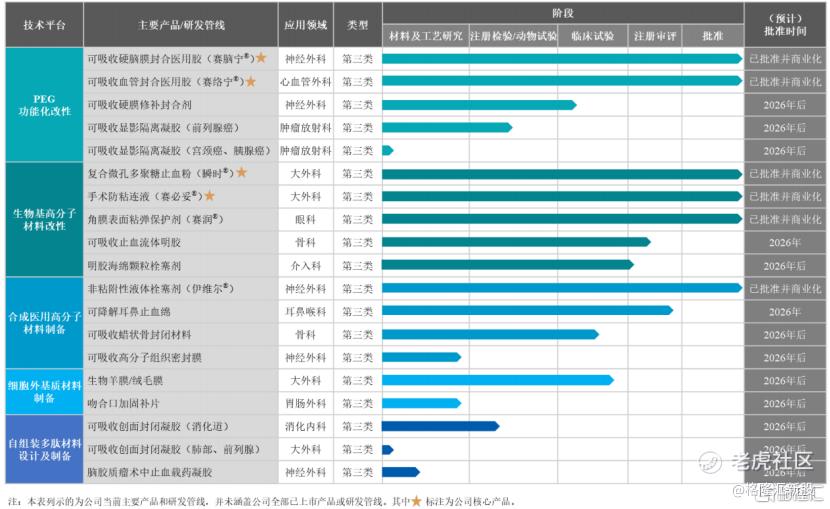Image resolution: width=830 pixels, height=509 pixels.
Task: Click product name 非粘附性液体栓塞剂（伊维尔）
Action: 160,288
